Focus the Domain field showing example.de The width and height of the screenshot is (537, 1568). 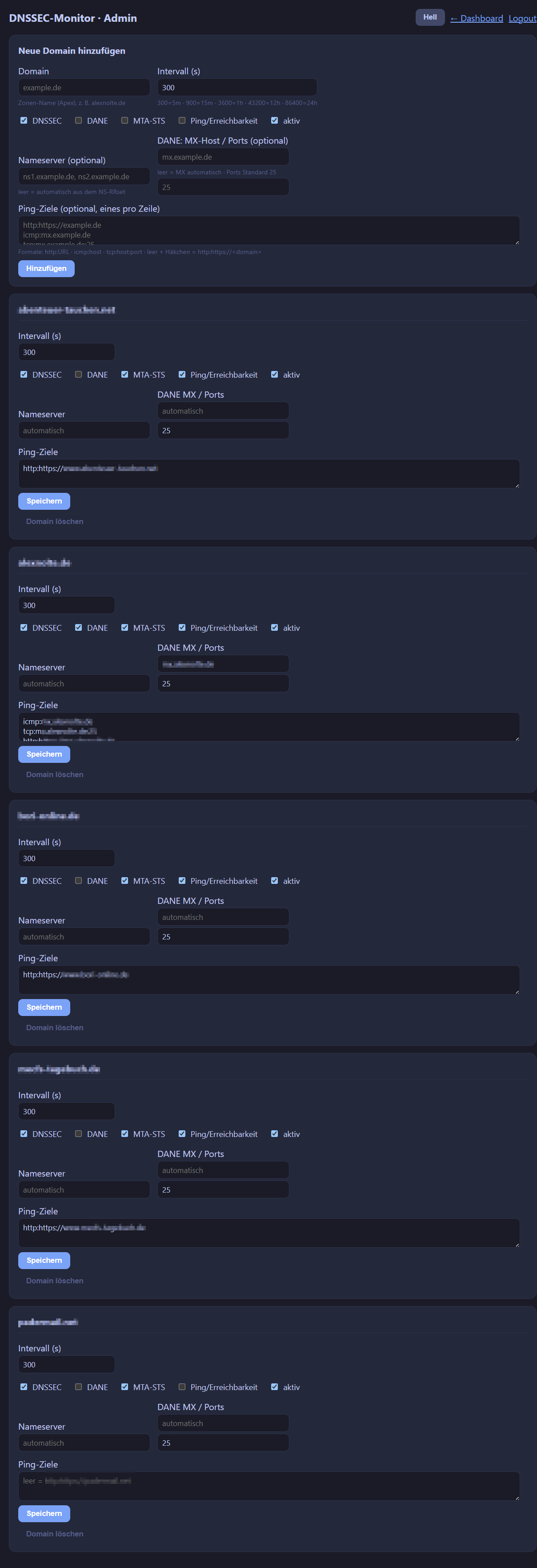[x=84, y=88]
